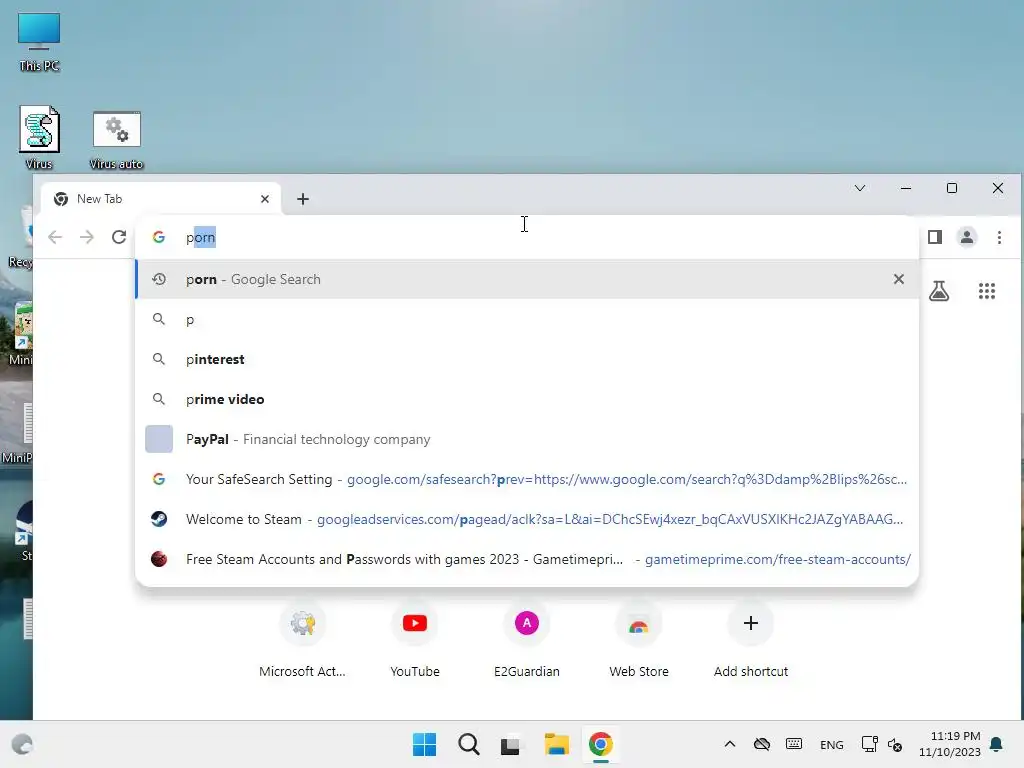This screenshot has width=1024, height=768.
Task: Open the Google apps grid
Action: click(987, 291)
